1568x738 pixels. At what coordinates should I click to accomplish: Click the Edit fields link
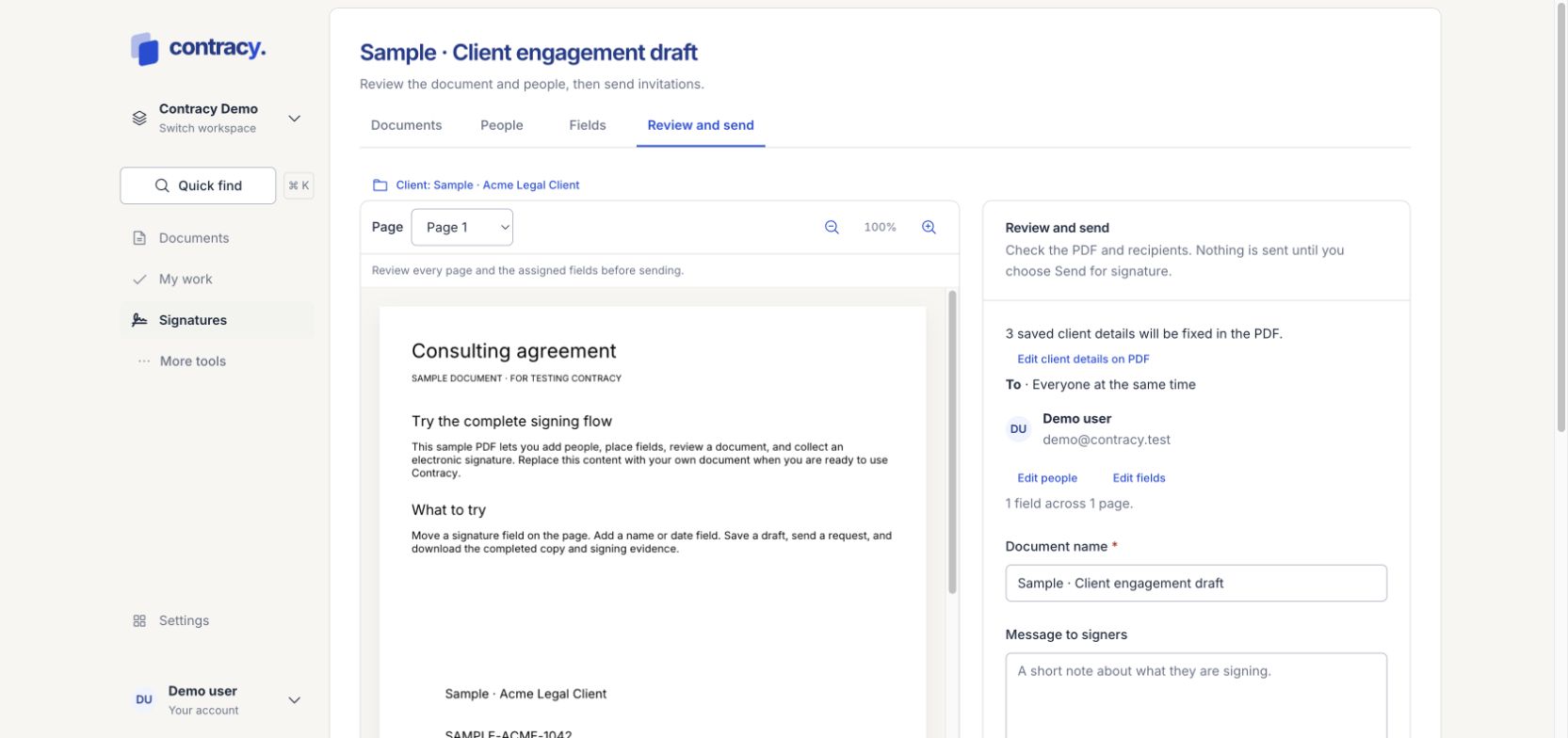coord(1139,478)
